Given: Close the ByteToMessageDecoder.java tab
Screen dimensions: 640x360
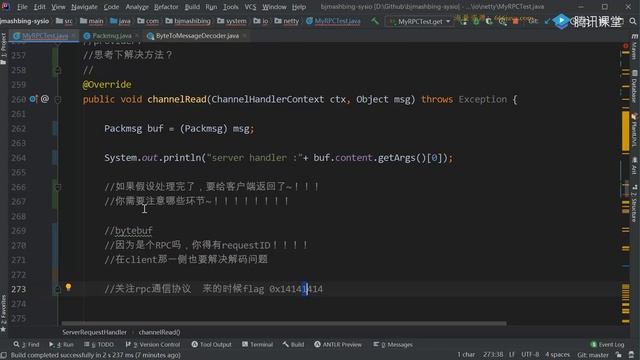Looking at the screenshot, I should [x=244, y=36].
